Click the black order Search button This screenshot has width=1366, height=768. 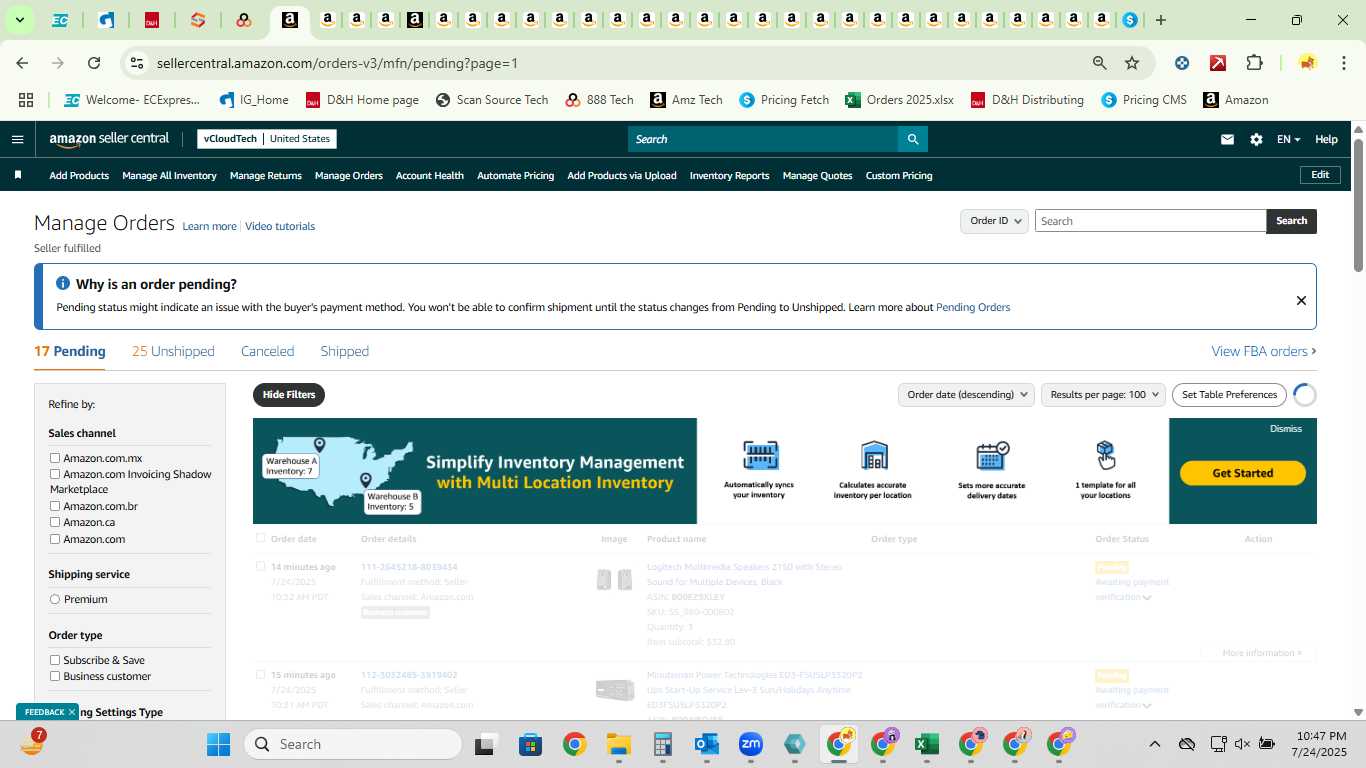(1291, 221)
